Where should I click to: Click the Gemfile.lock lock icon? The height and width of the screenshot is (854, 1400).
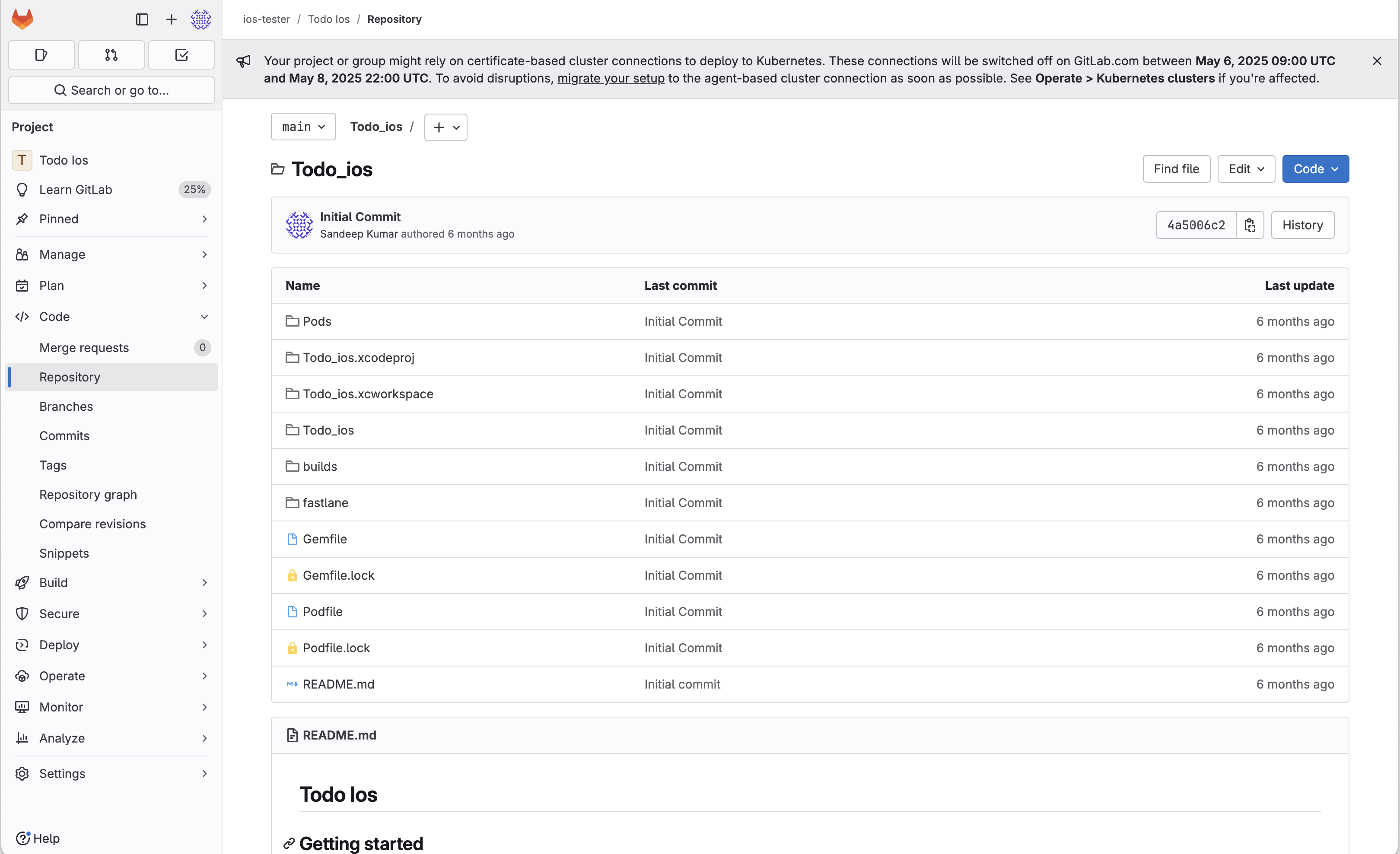click(292, 575)
